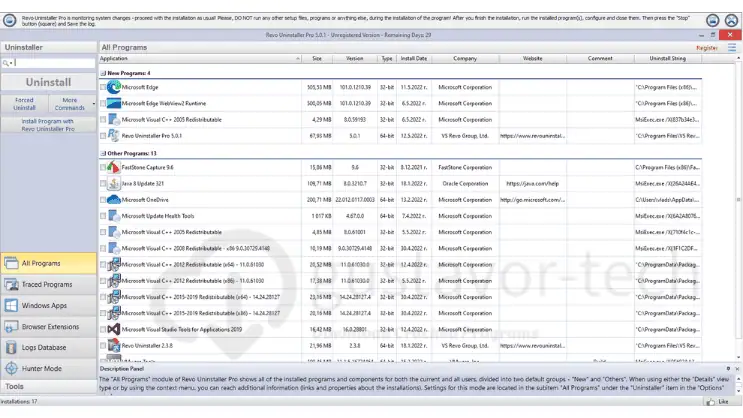Tick the checkbox for FastStone Capture 9.6

tap(103, 167)
